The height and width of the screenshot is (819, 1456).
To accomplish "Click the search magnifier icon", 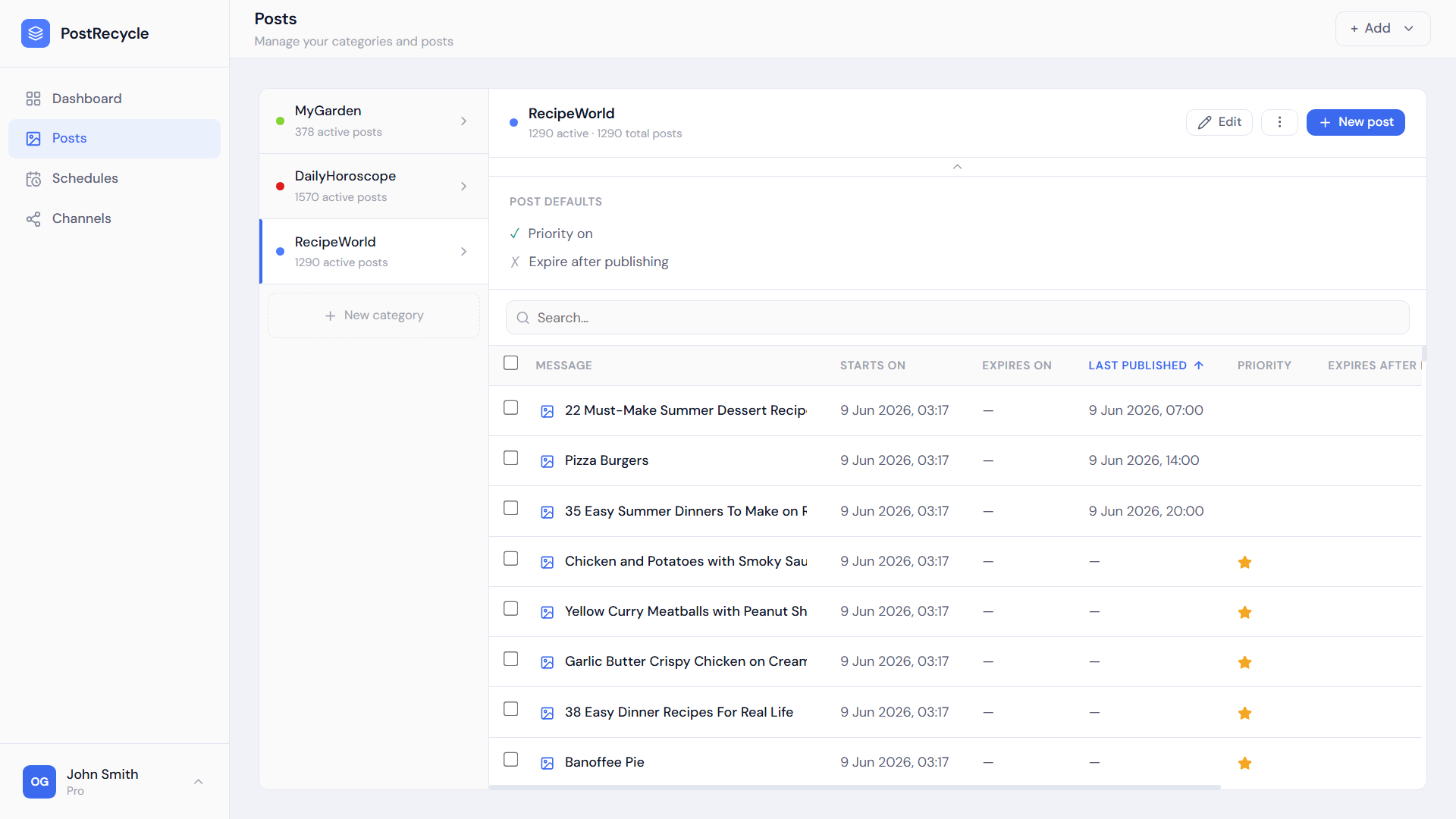I will pyautogui.click(x=522, y=318).
